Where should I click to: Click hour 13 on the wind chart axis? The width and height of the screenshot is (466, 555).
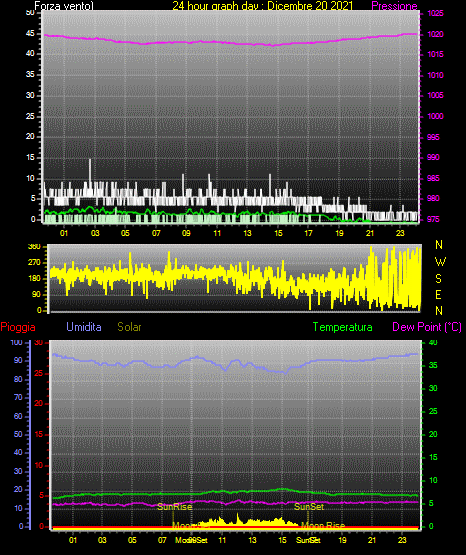pos(247,233)
